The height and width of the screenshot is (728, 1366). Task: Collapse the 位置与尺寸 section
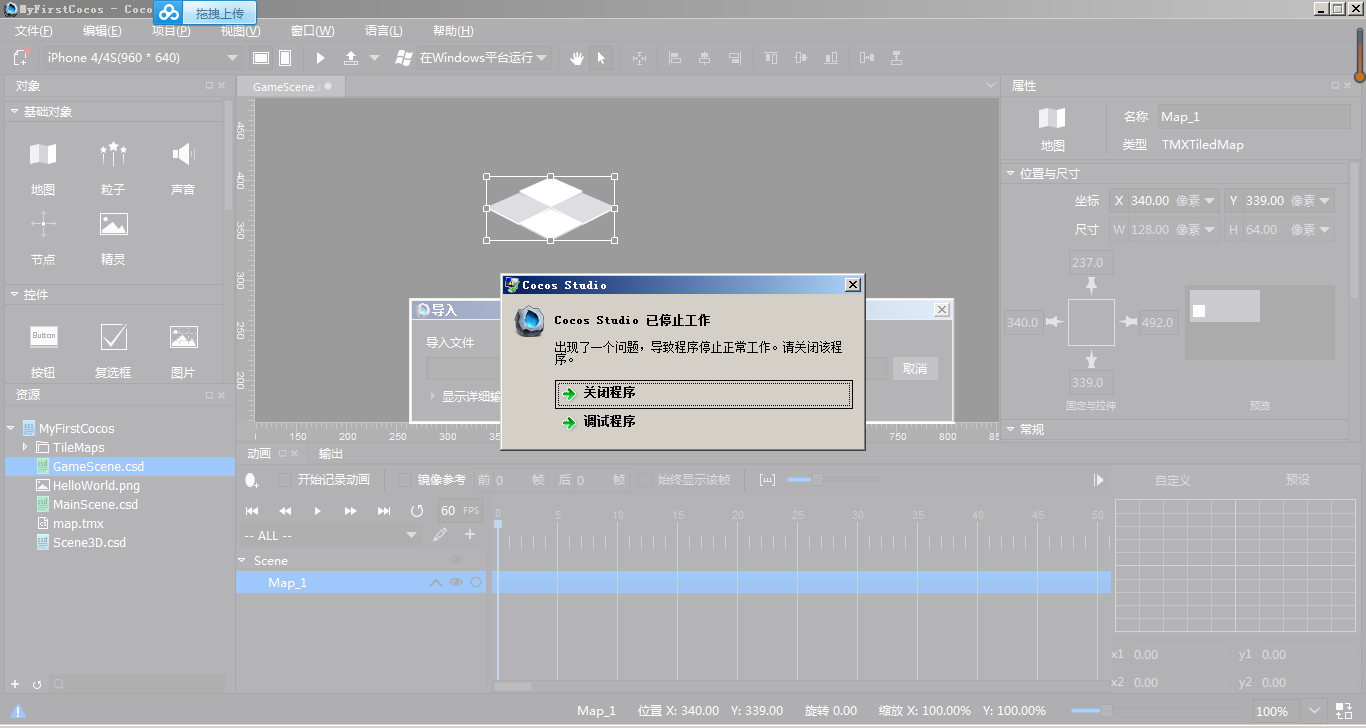click(x=1010, y=174)
